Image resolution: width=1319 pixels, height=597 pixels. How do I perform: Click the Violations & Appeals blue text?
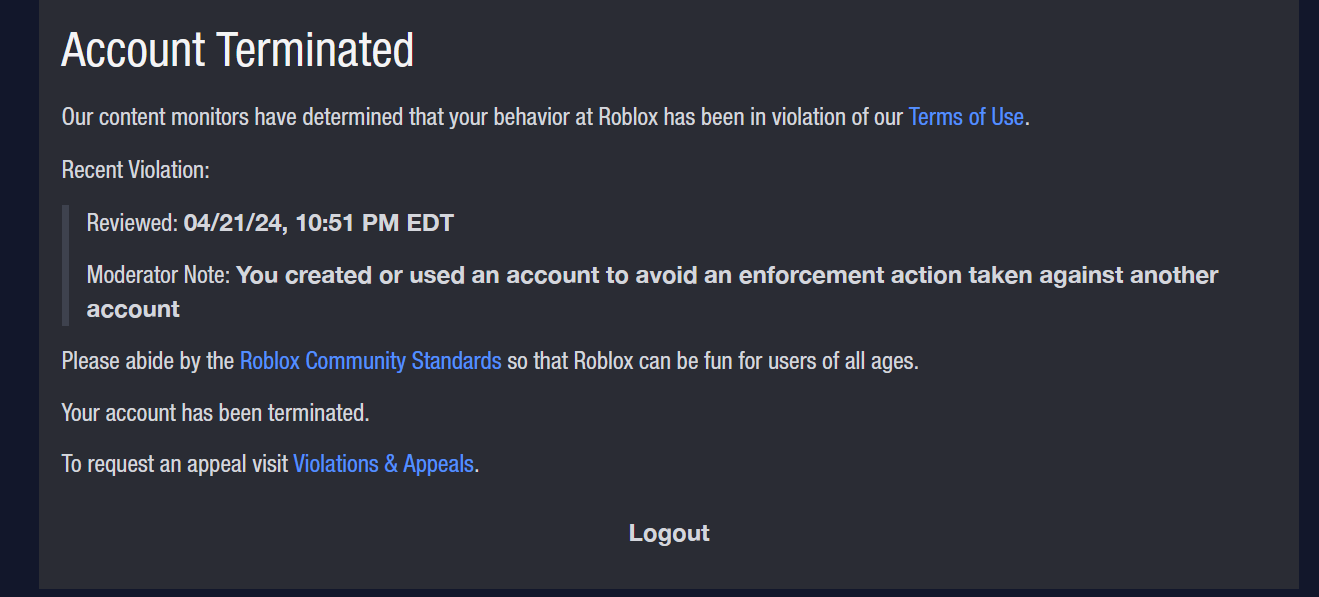pos(384,463)
